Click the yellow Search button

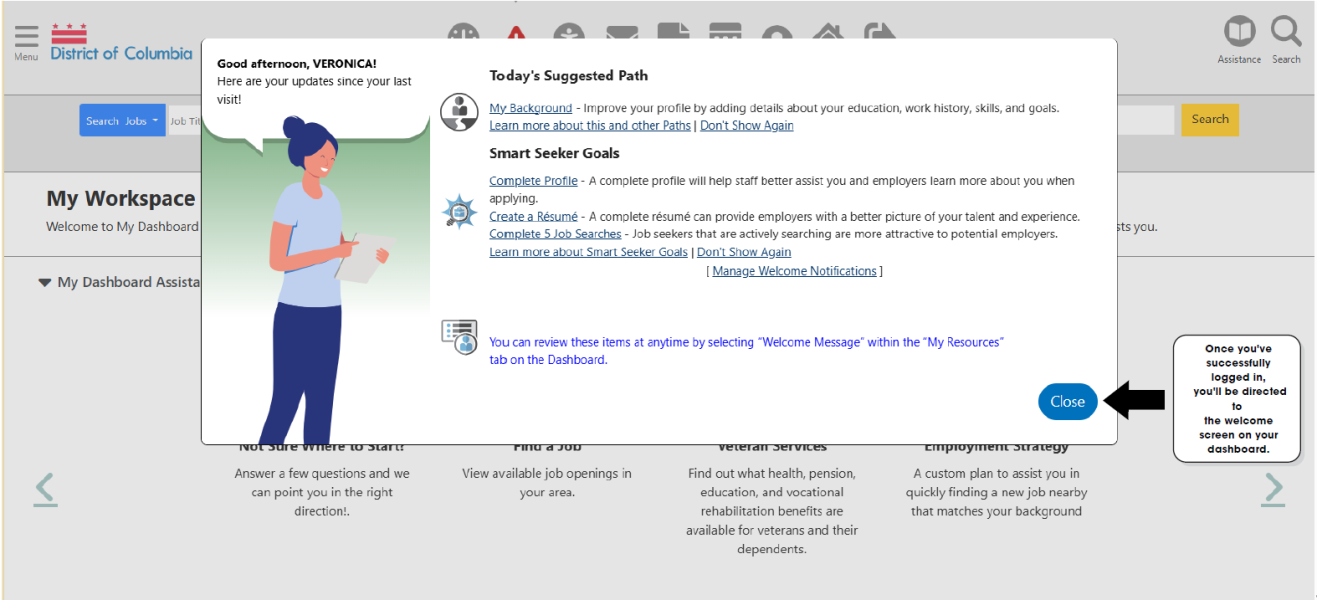1210,119
